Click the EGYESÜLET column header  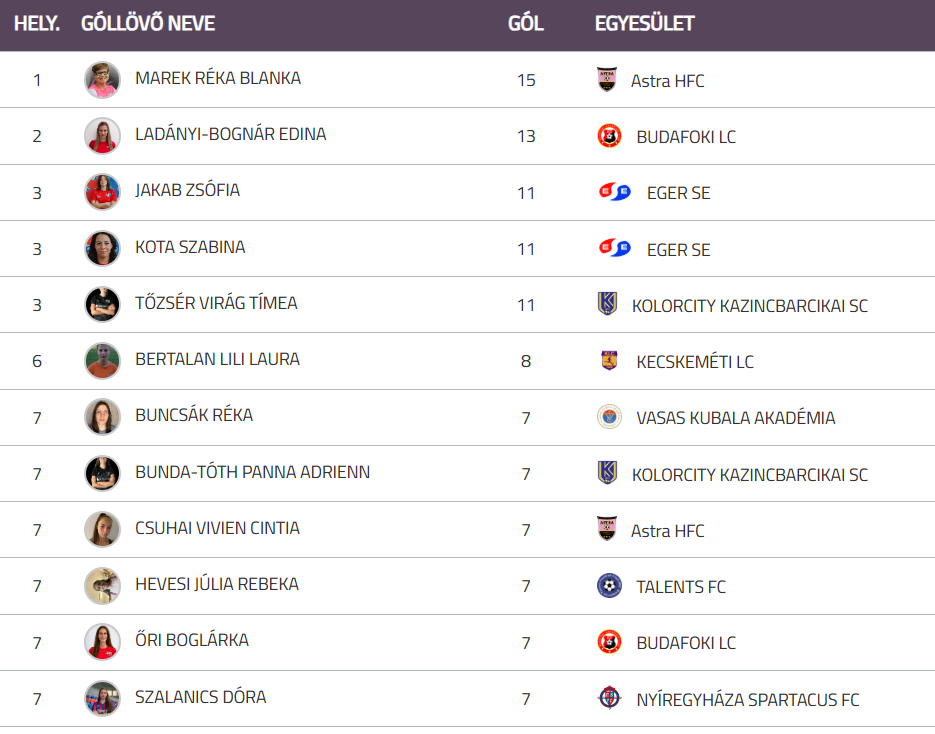(644, 24)
